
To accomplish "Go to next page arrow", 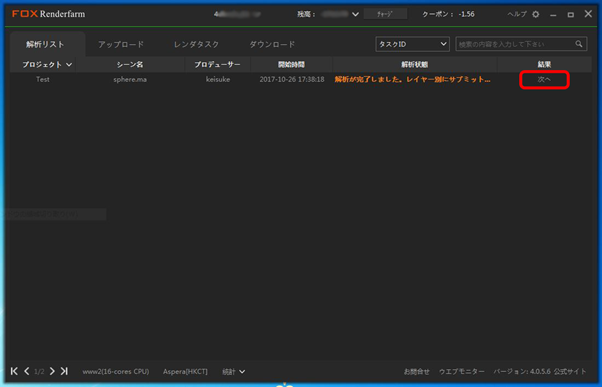I will 52,371.
